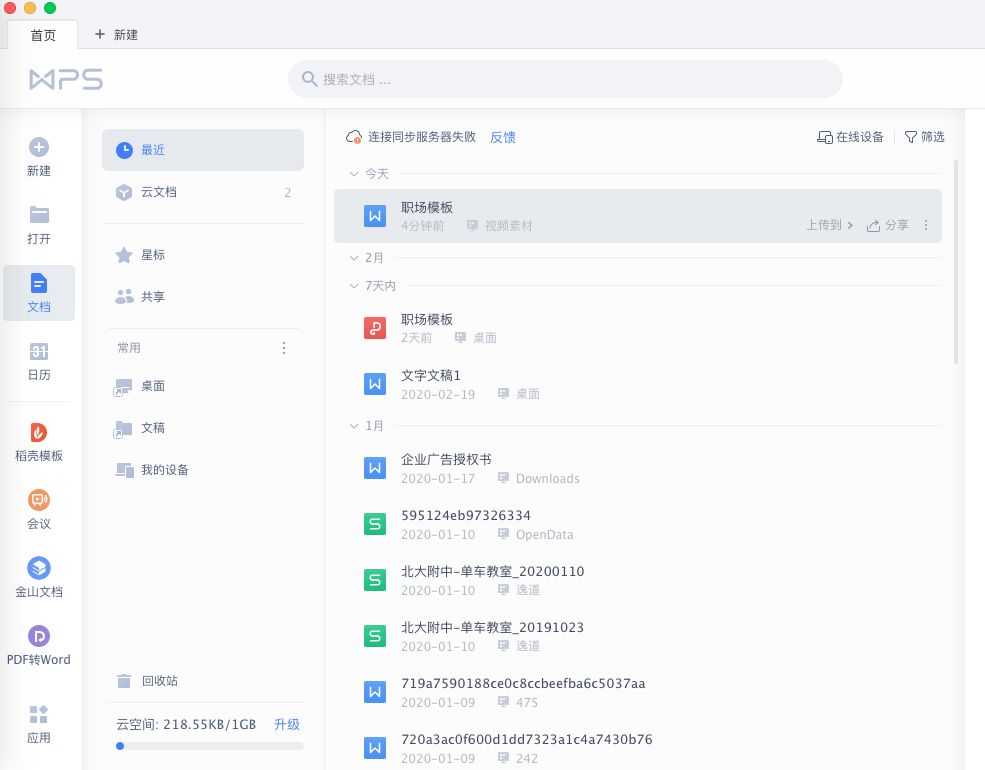Open the 应用 apps icon
The image size is (985, 770).
pos(38,722)
